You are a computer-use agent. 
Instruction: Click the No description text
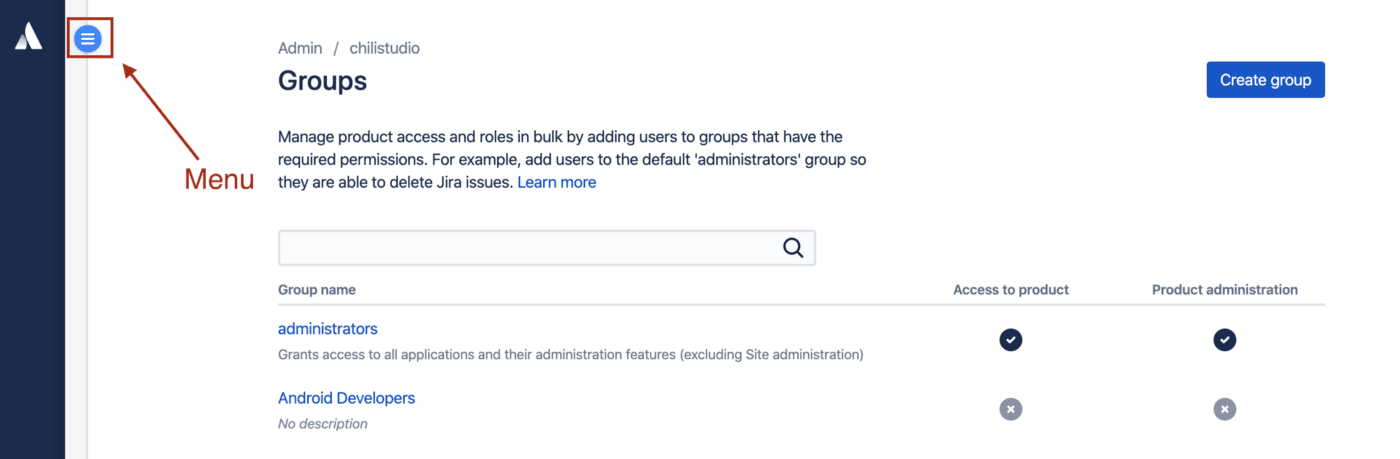pos(323,424)
